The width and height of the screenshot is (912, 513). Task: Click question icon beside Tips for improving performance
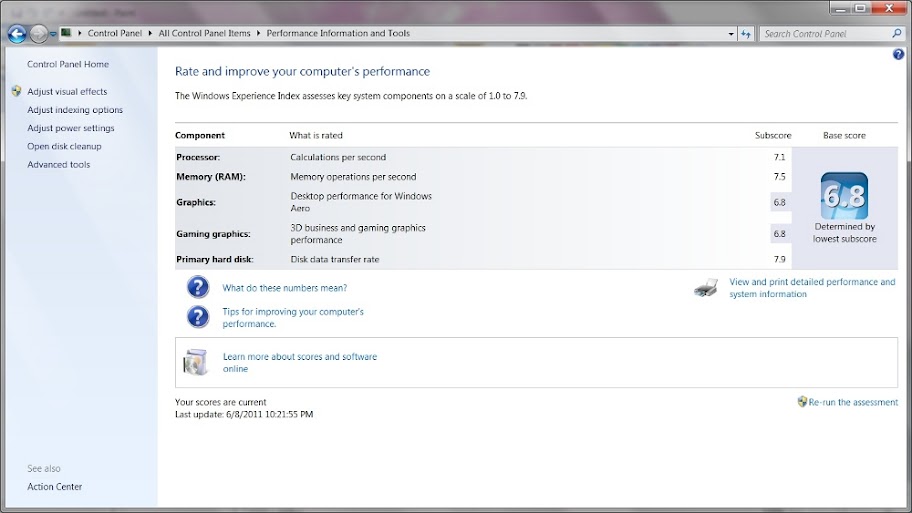(x=198, y=317)
